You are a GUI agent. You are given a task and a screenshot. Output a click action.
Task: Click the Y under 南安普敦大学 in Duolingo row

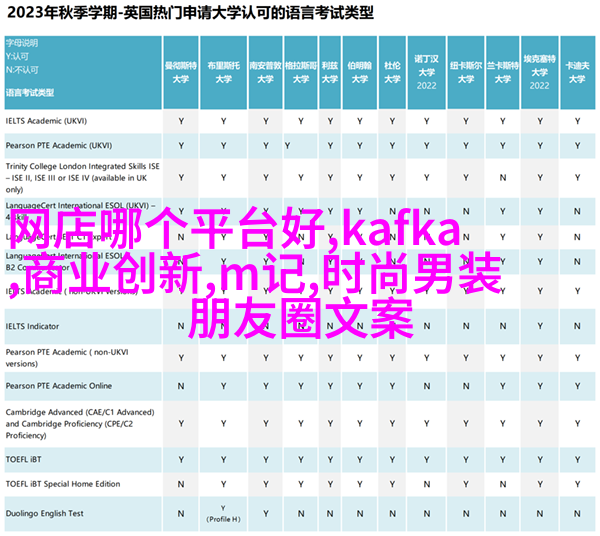266,513
